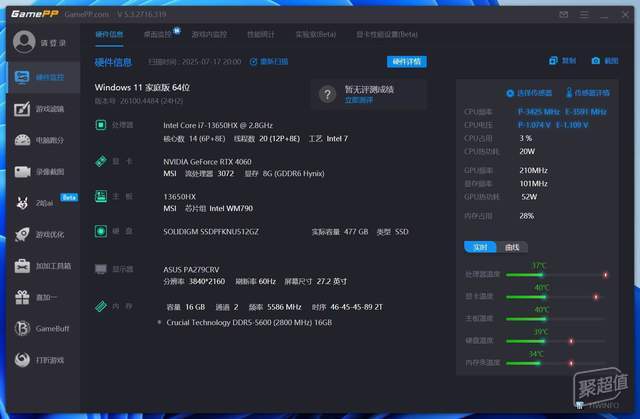
Task: Open the GameBuff sidebar item
Action: coord(43,328)
